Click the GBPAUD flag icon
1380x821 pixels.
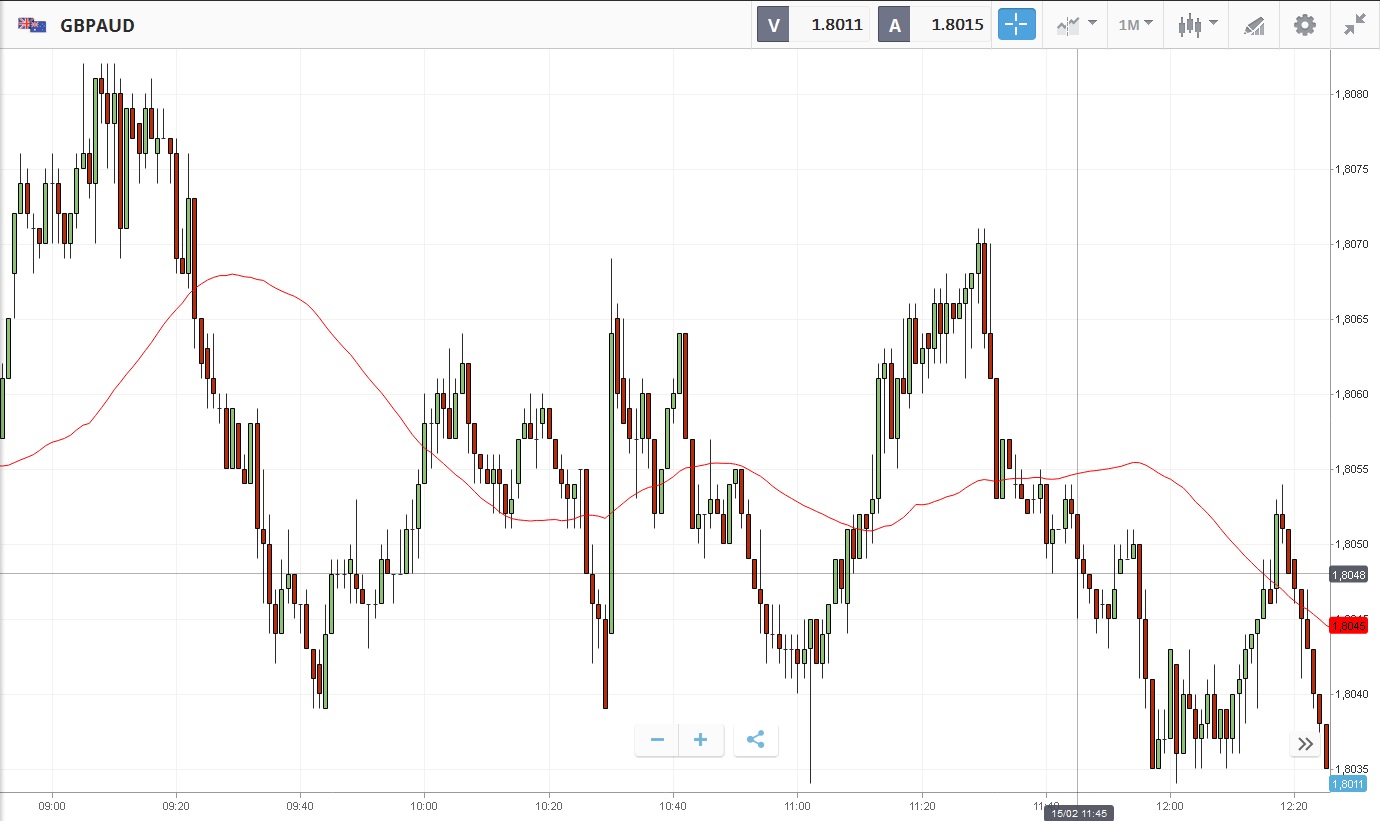[x=32, y=25]
